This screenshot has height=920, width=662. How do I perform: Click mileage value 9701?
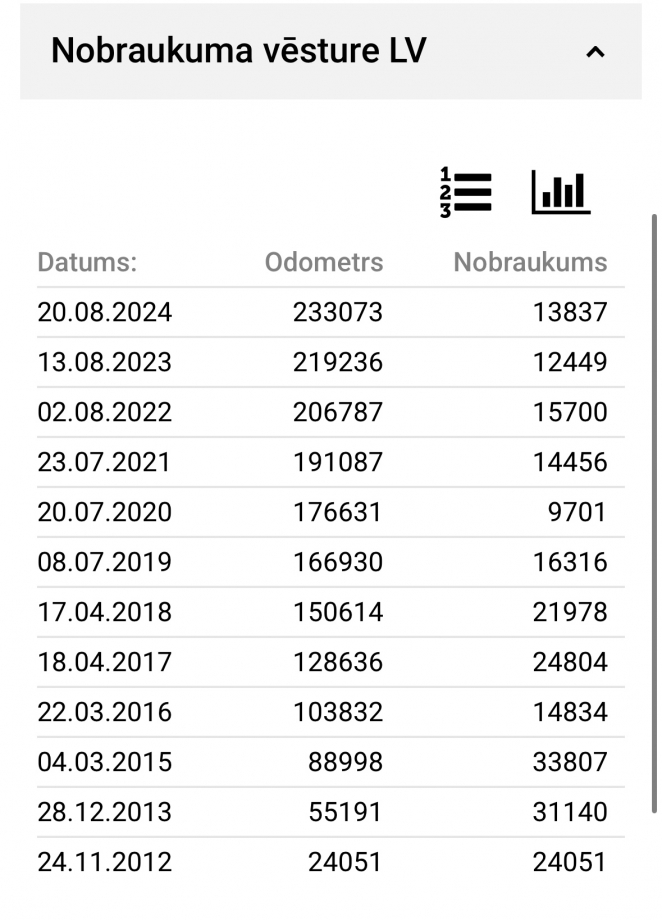click(577, 512)
